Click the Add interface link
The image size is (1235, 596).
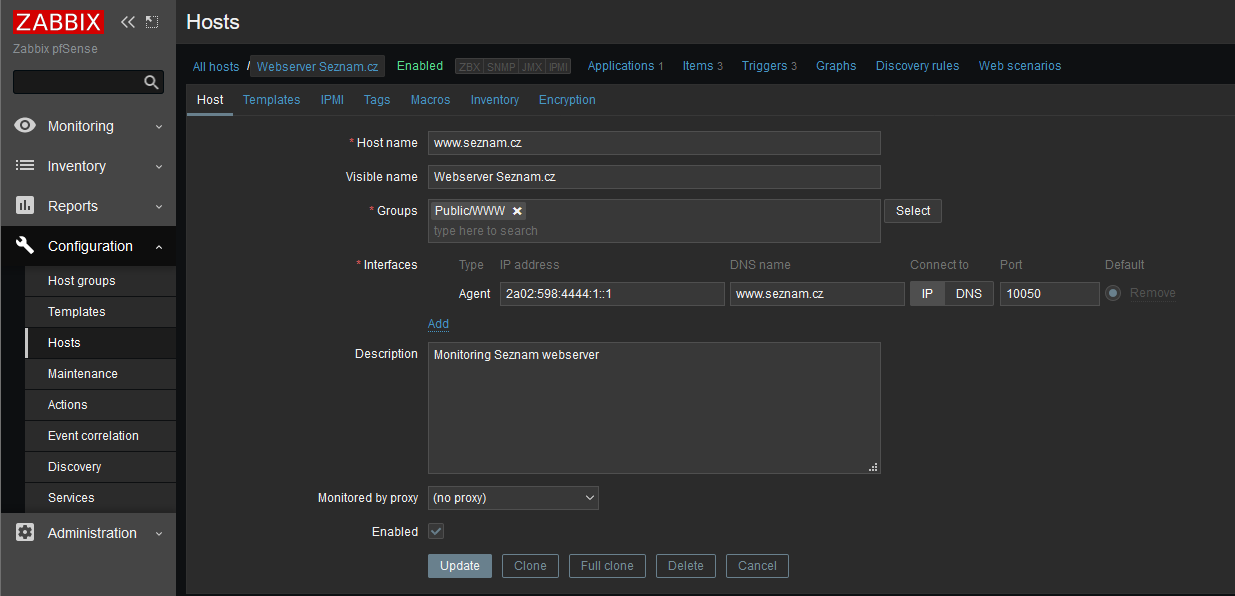[x=438, y=324]
